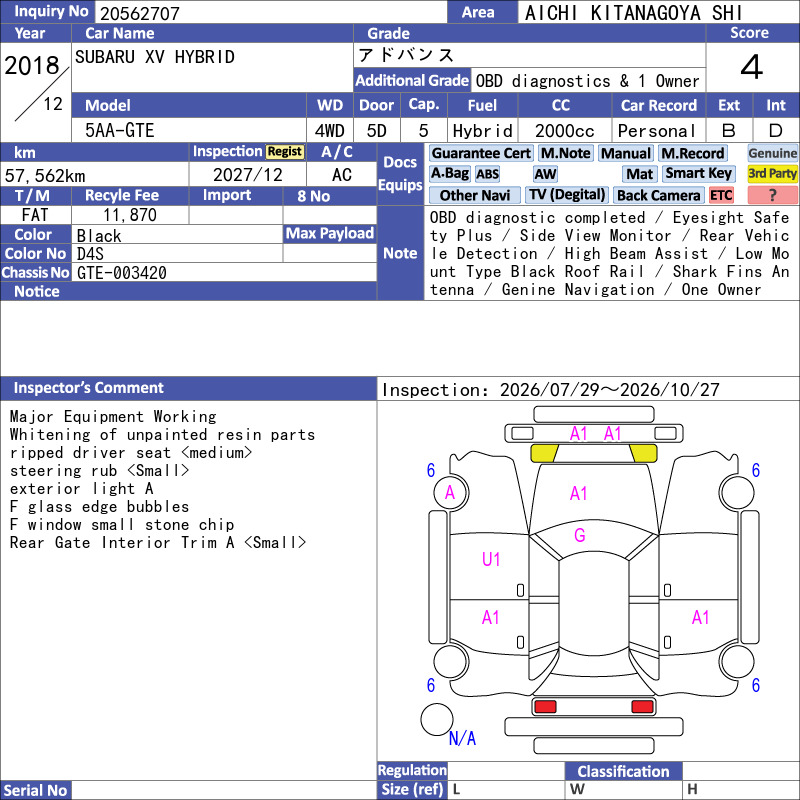The width and height of the screenshot is (800, 800).
Task: Click the pink question mark badge
Action: pos(772,195)
